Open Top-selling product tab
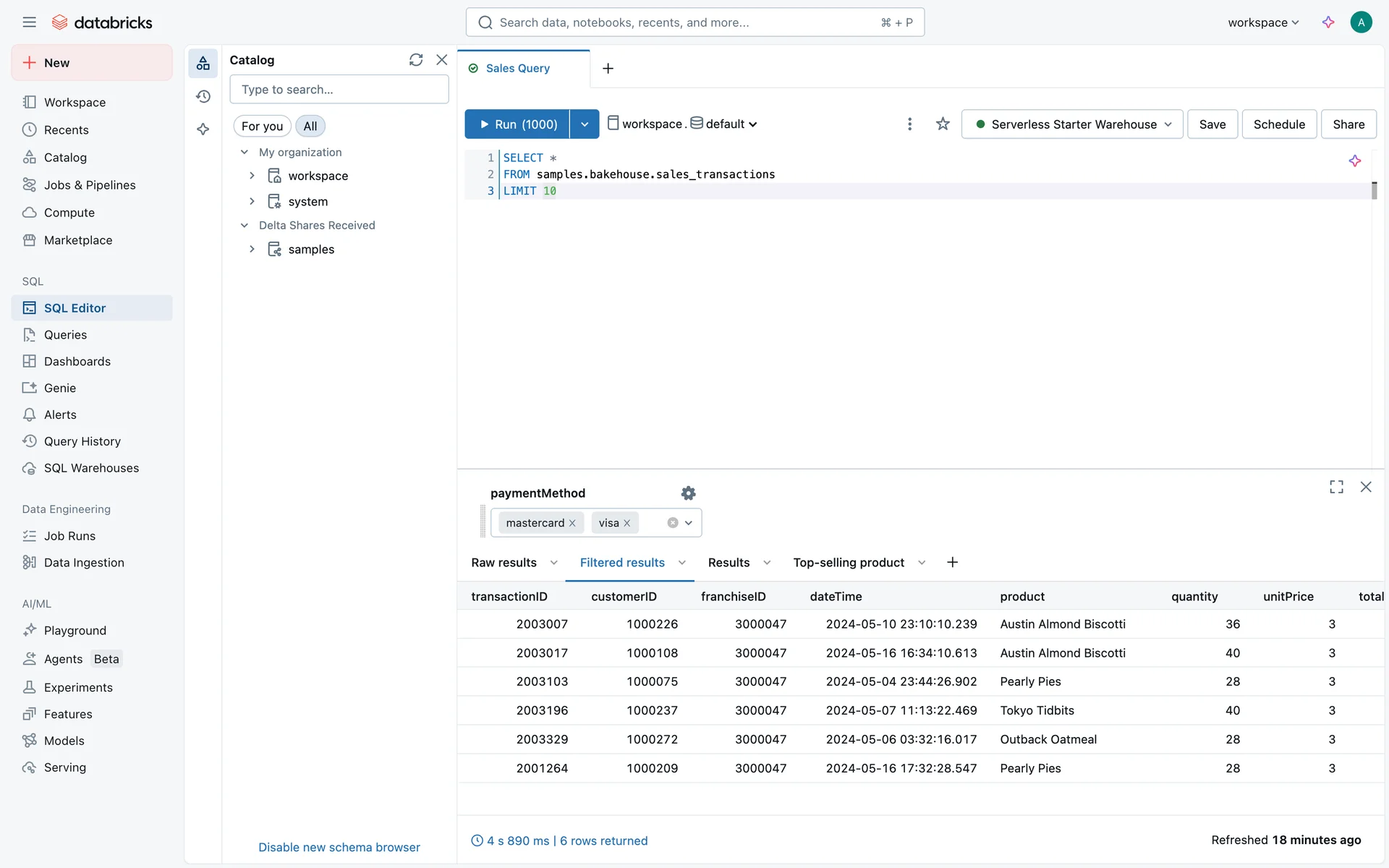 tap(848, 563)
